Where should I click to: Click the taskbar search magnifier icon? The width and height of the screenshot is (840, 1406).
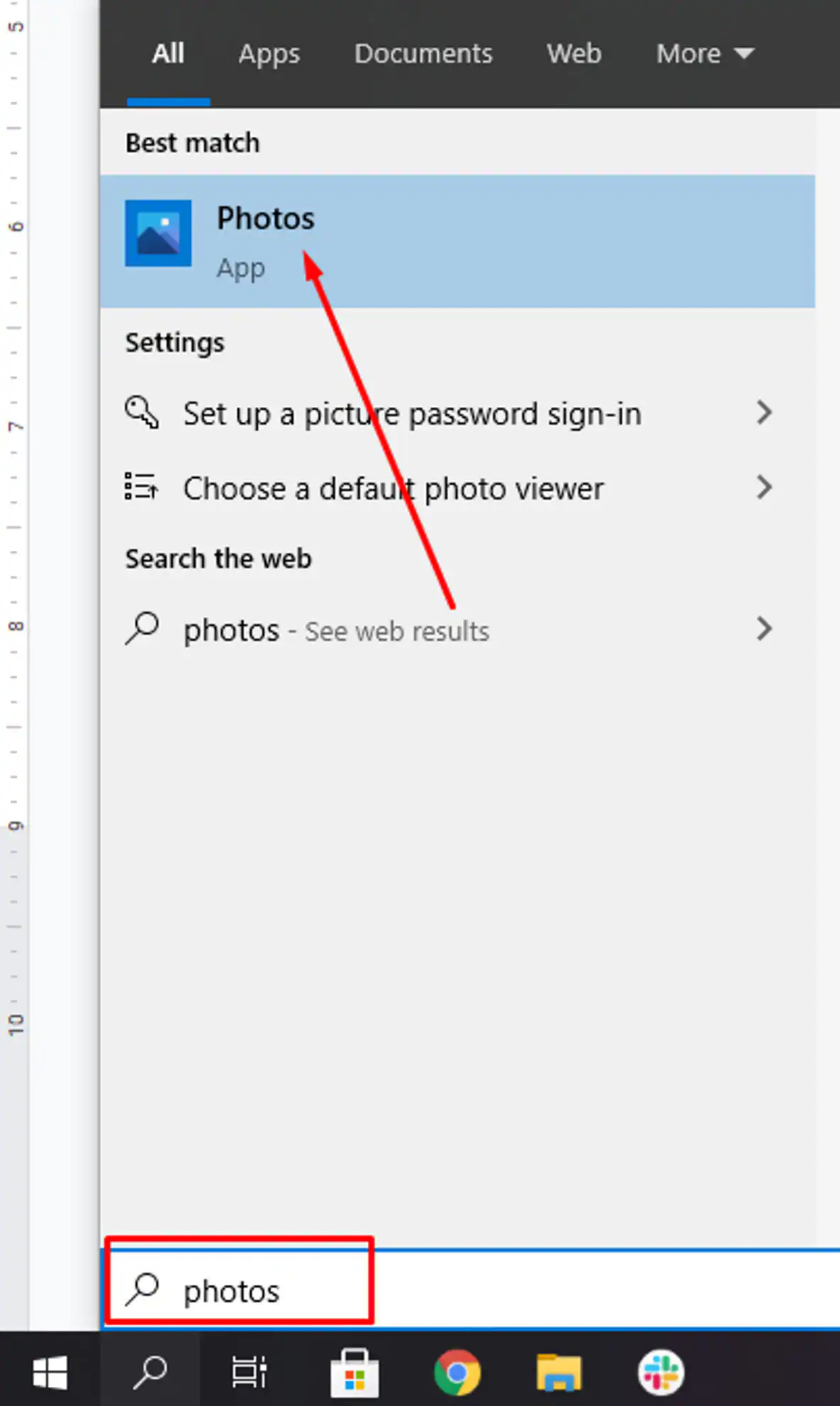pyautogui.click(x=150, y=1372)
